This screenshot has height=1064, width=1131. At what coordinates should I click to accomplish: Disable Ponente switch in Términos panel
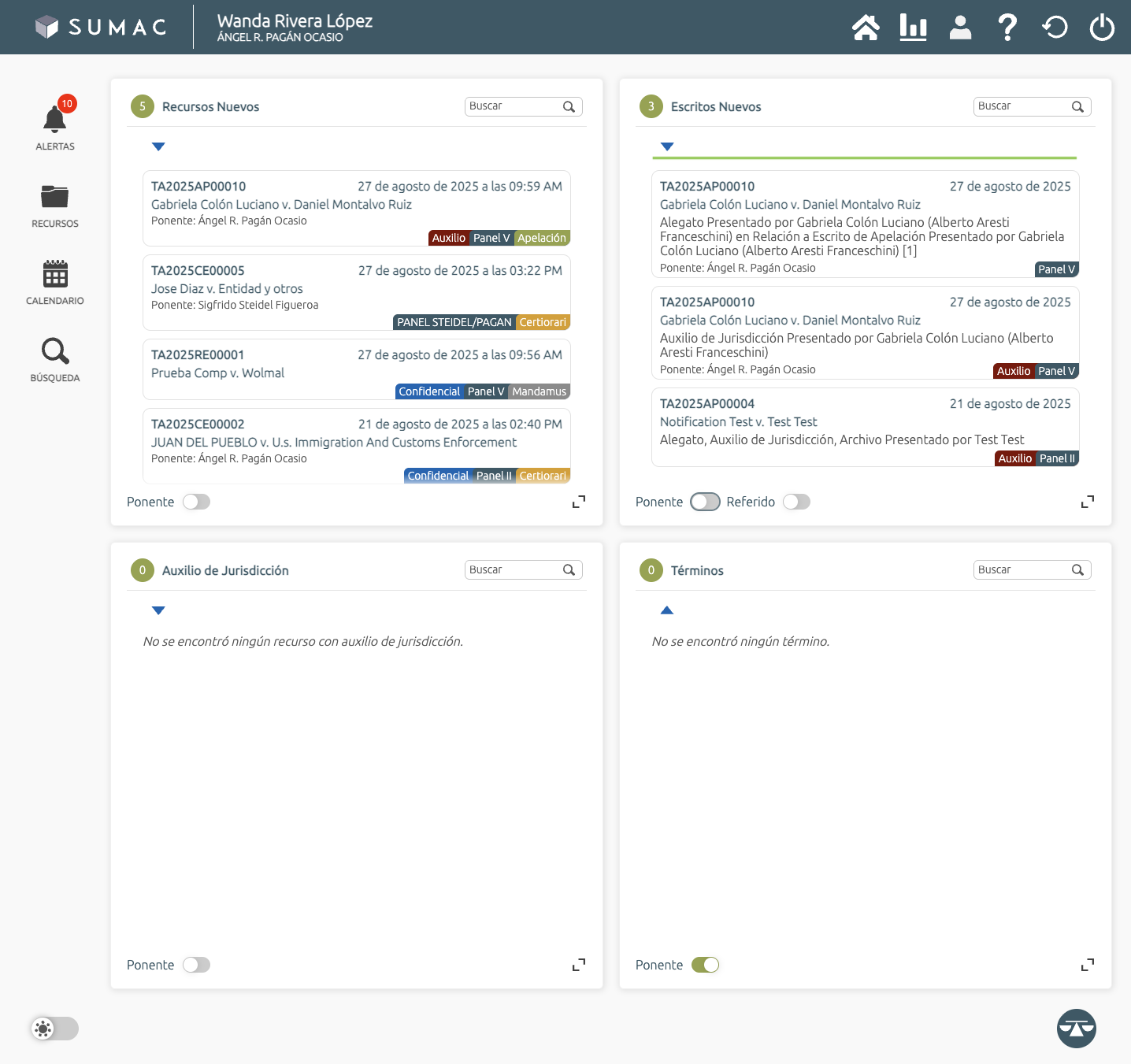tap(705, 965)
